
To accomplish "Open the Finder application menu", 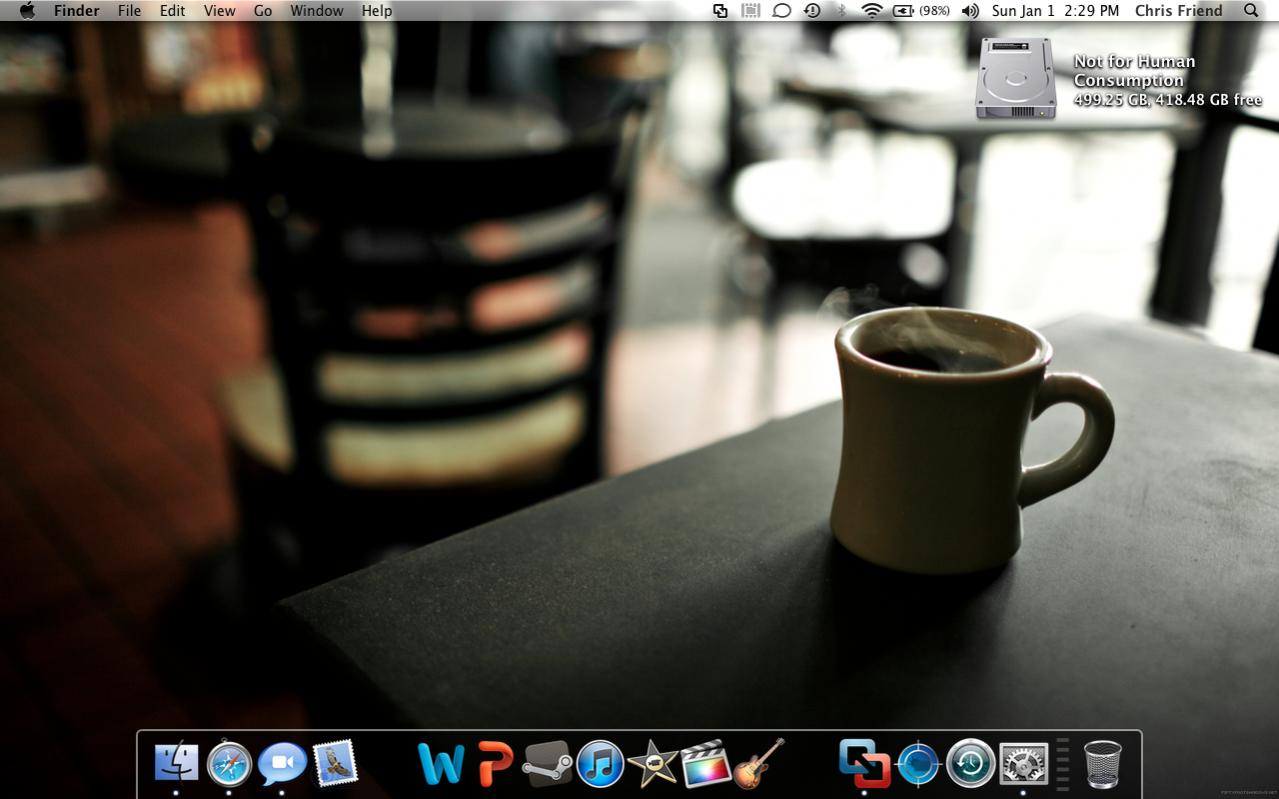I will pos(77,11).
